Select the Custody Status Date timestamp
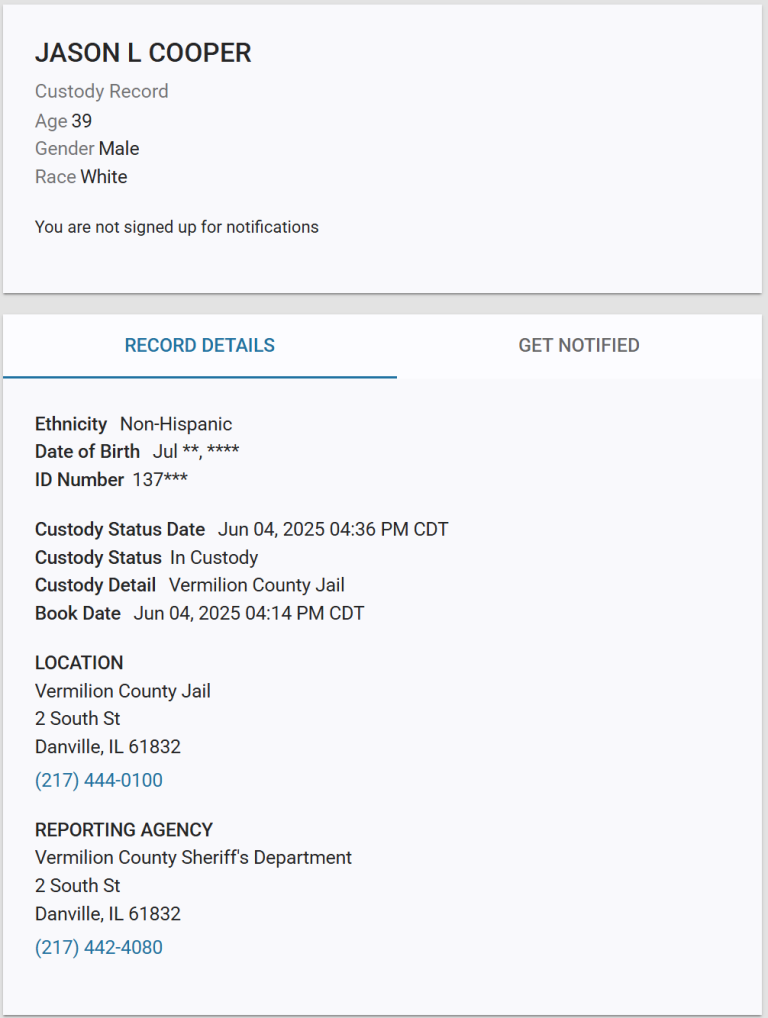The height and width of the screenshot is (1018, 768). coord(333,529)
